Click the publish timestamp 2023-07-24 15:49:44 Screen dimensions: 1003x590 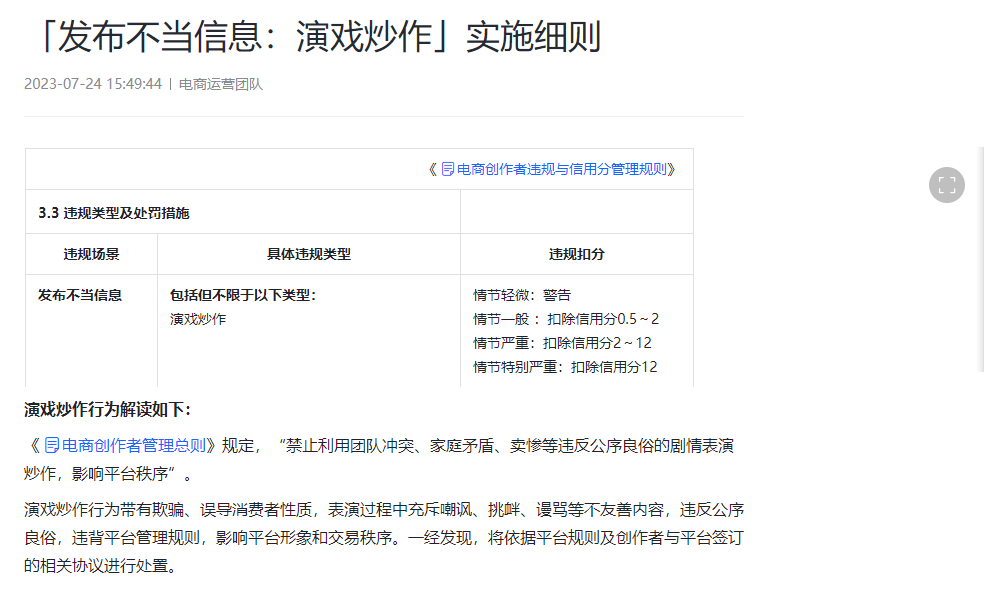click(93, 84)
